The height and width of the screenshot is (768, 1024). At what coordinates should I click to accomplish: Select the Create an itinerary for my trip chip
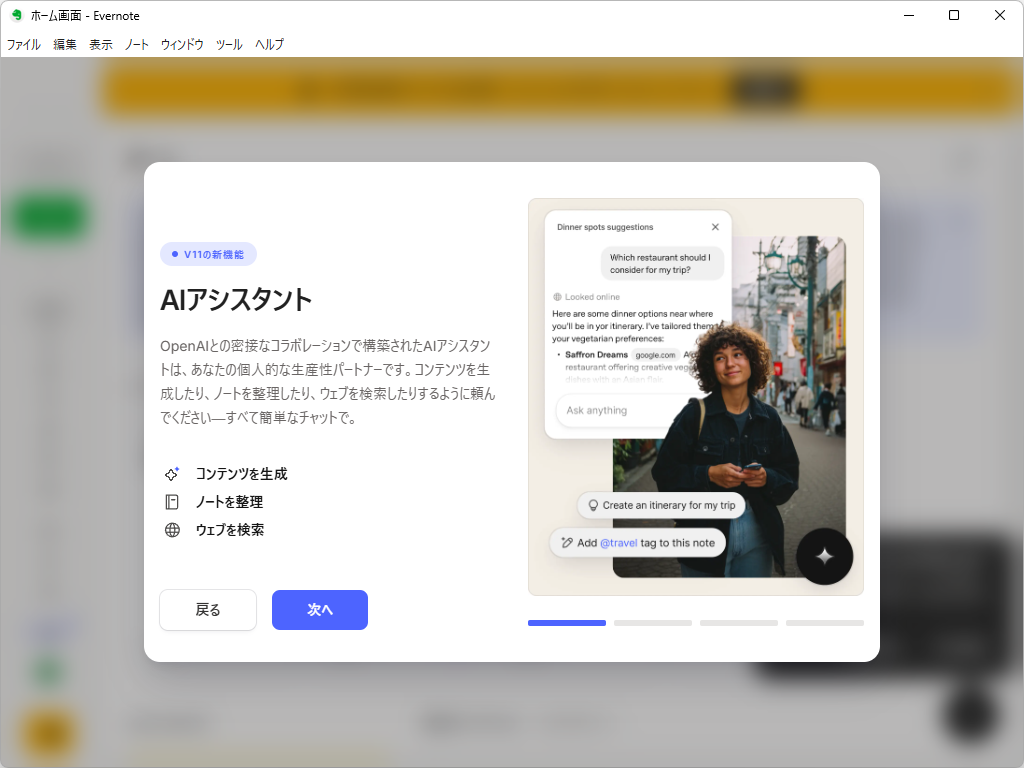click(661, 505)
